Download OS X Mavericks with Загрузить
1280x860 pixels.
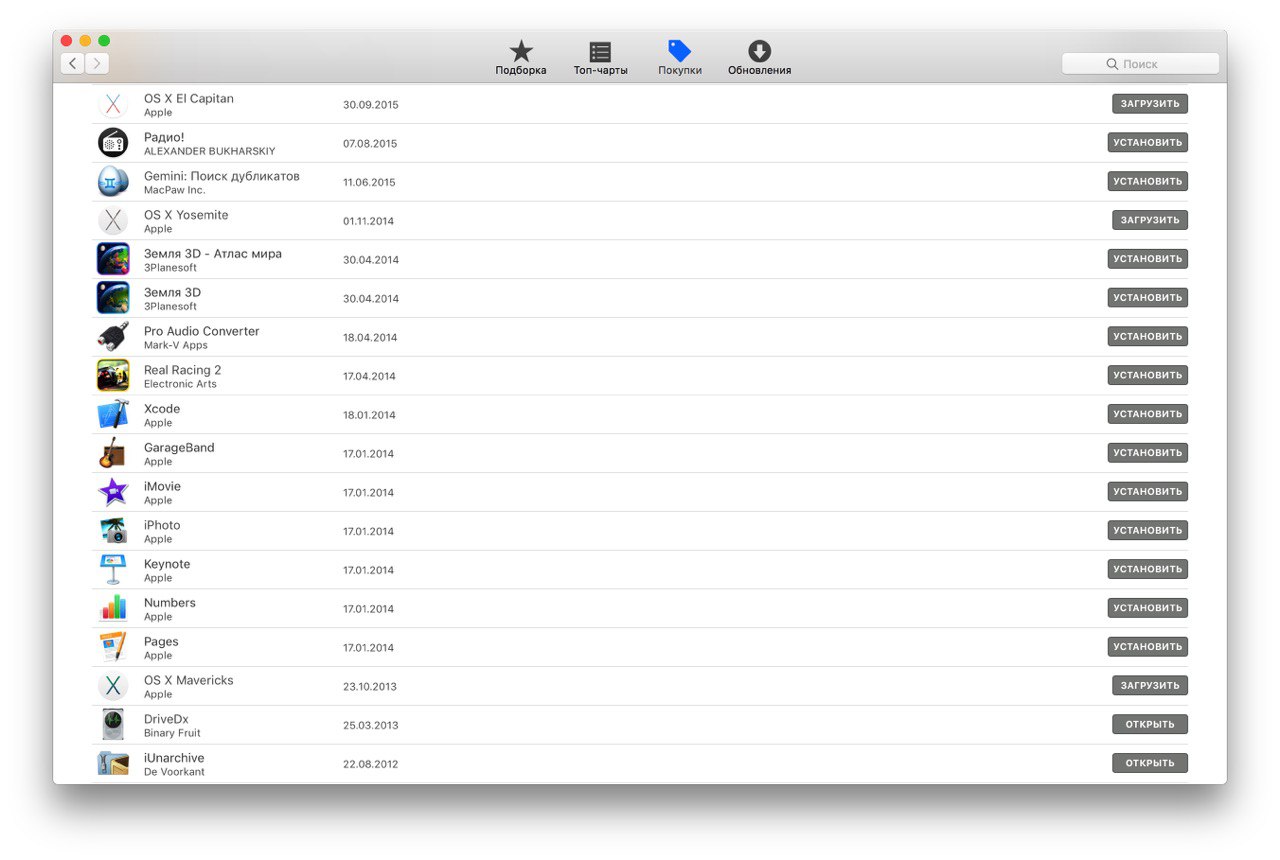pos(1150,685)
